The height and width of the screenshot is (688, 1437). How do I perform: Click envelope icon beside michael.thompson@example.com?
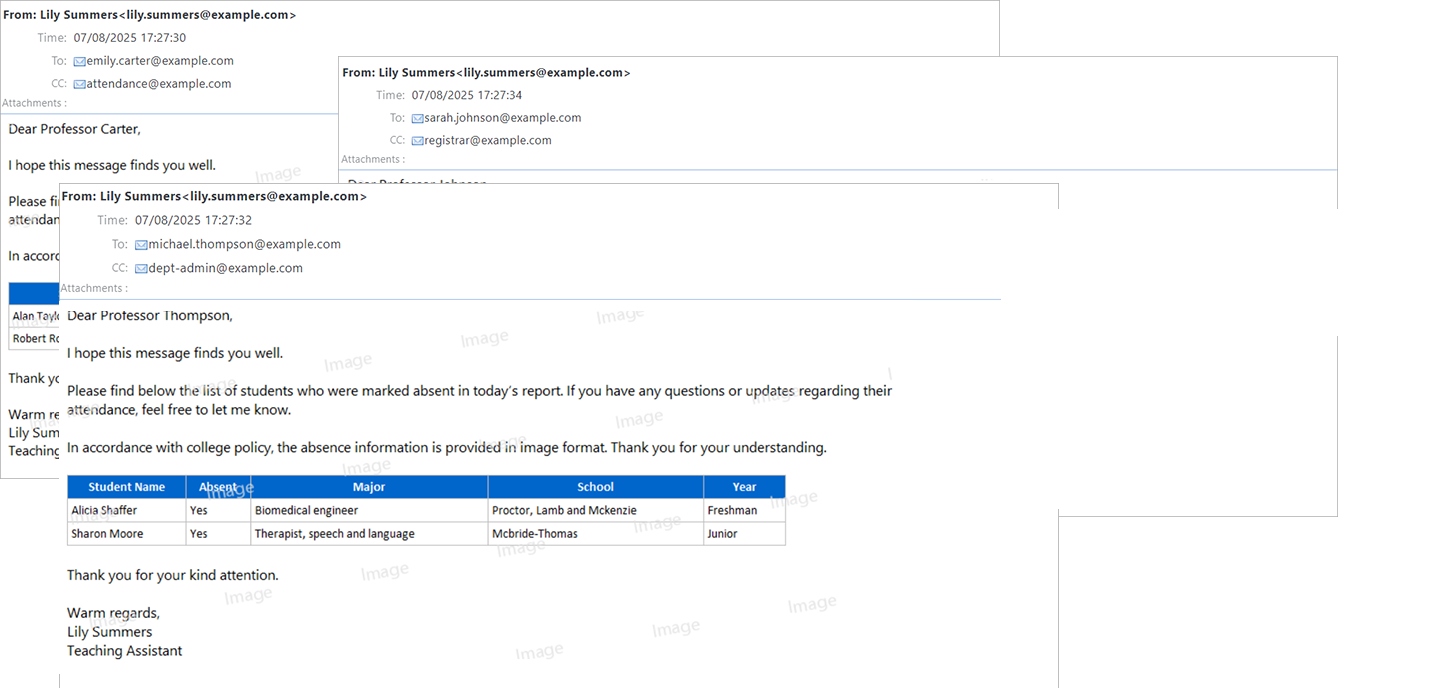(141, 245)
